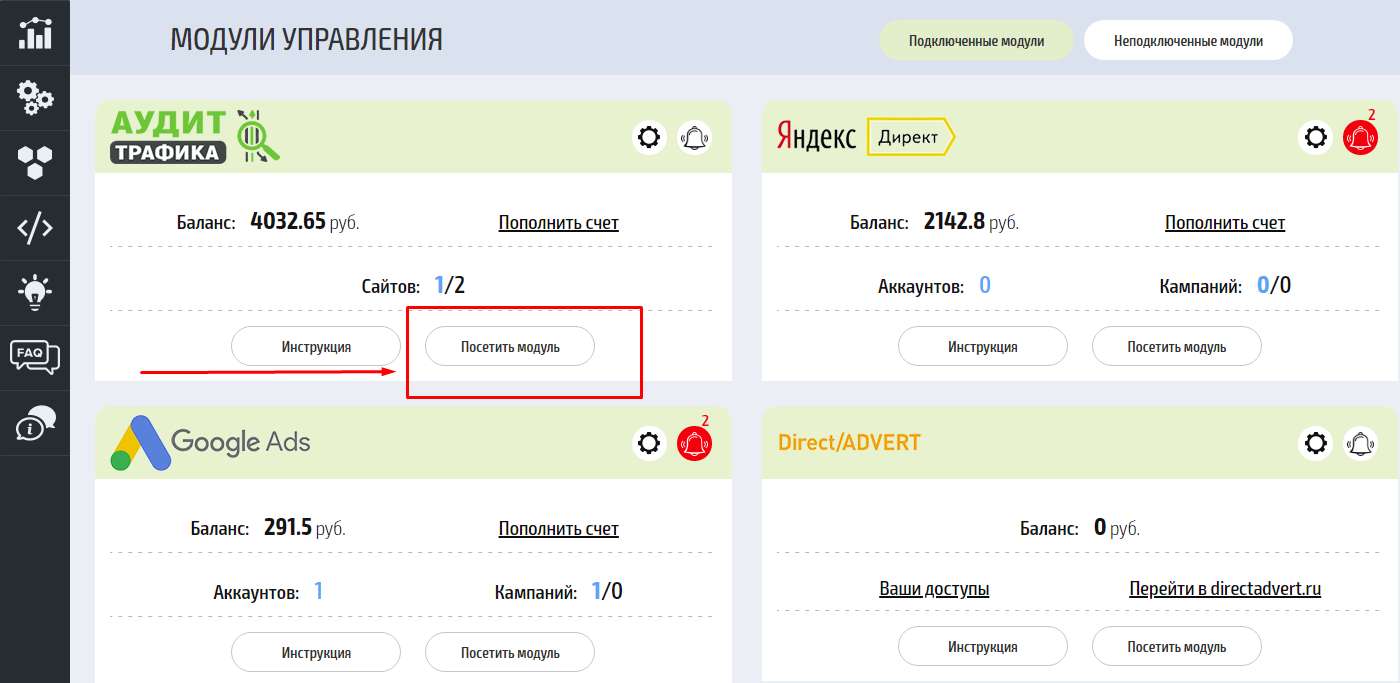
Task: Open the hexagon modules icon in sidebar
Action: pos(35,162)
